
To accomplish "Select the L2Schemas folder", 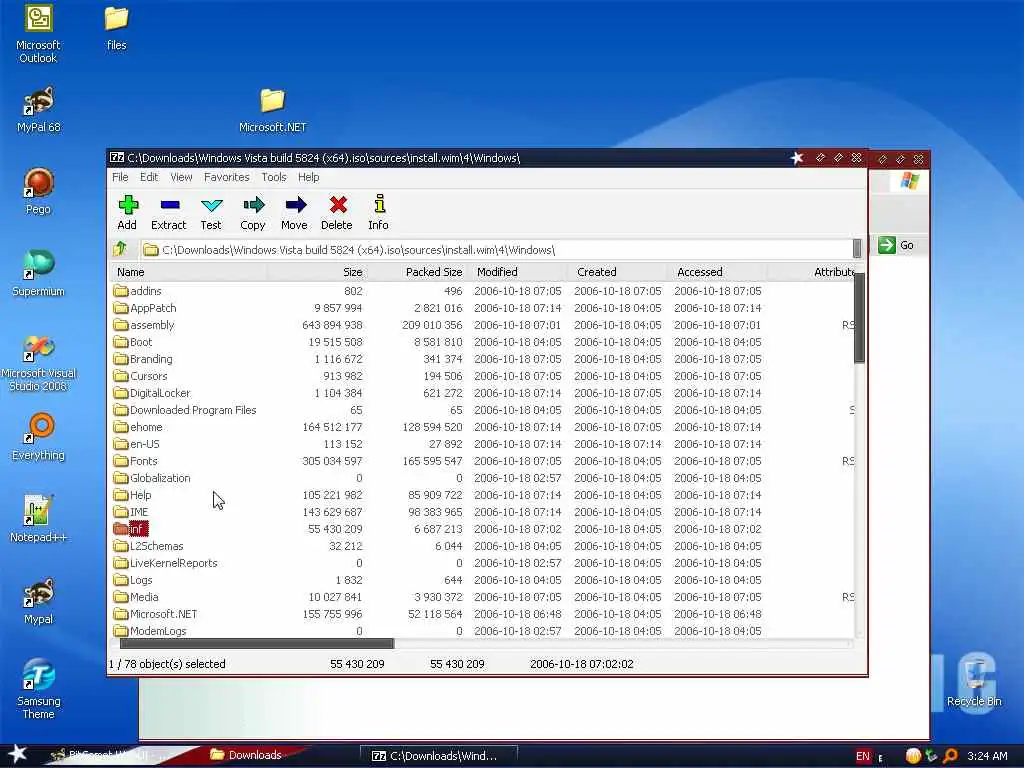I will 148,545.
